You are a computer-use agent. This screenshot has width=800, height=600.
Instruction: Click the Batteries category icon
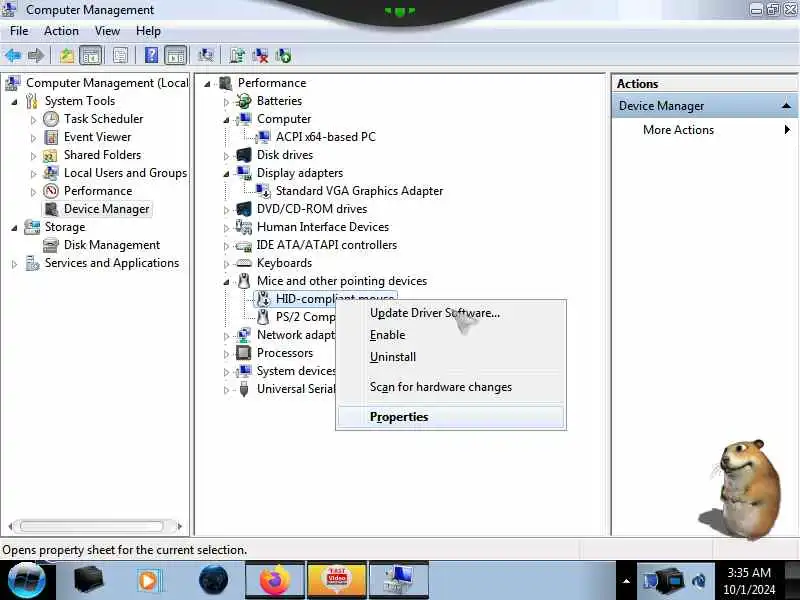(244, 101)
